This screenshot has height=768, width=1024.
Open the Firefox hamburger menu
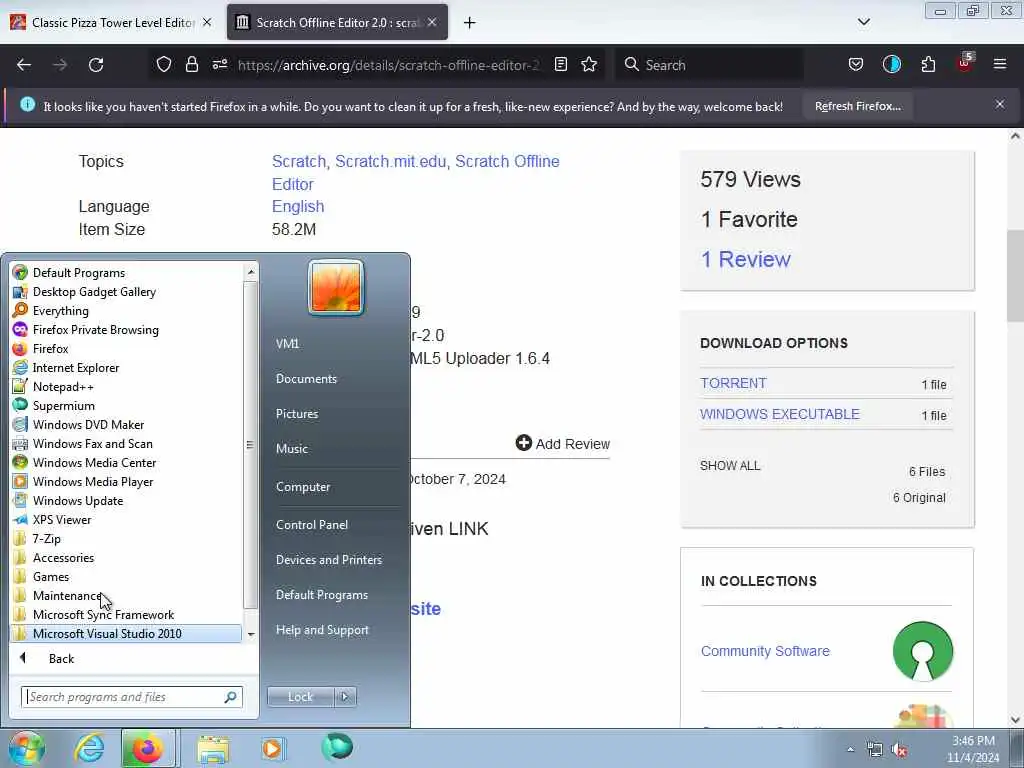click(1000, 64)
